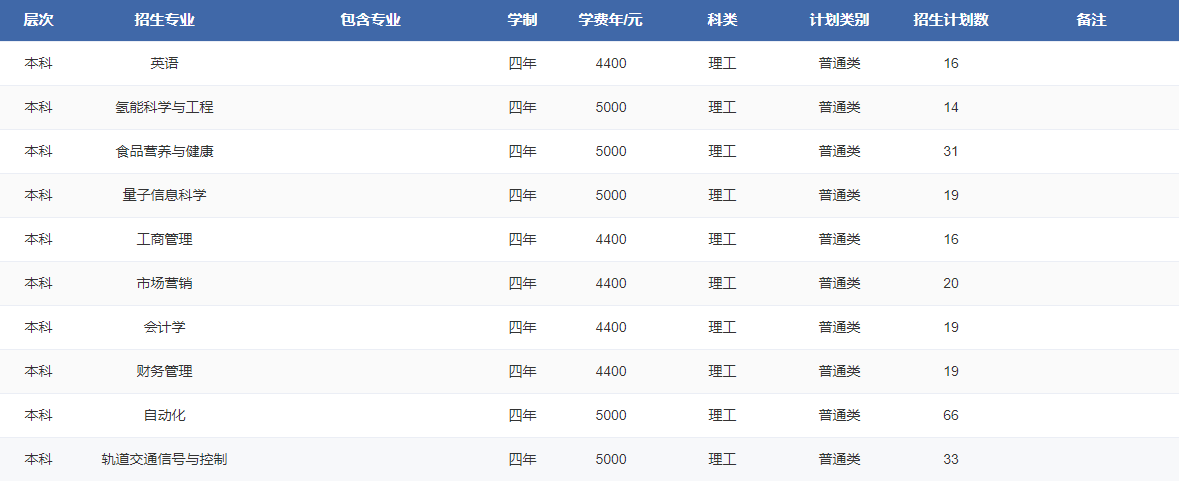This screenshot has width=1179, height=481.
Task: Click the 工商管理 major cell
Action: coord(164,239)
